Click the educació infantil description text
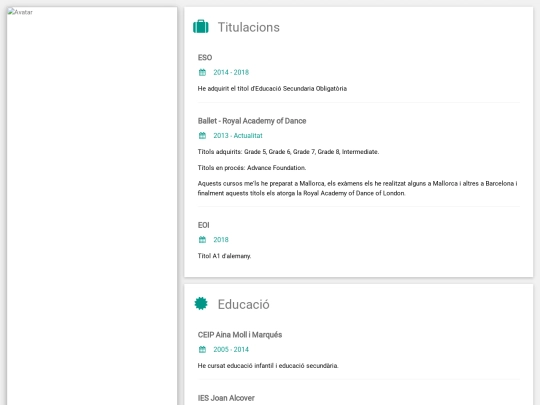 [x=268, y=366]
